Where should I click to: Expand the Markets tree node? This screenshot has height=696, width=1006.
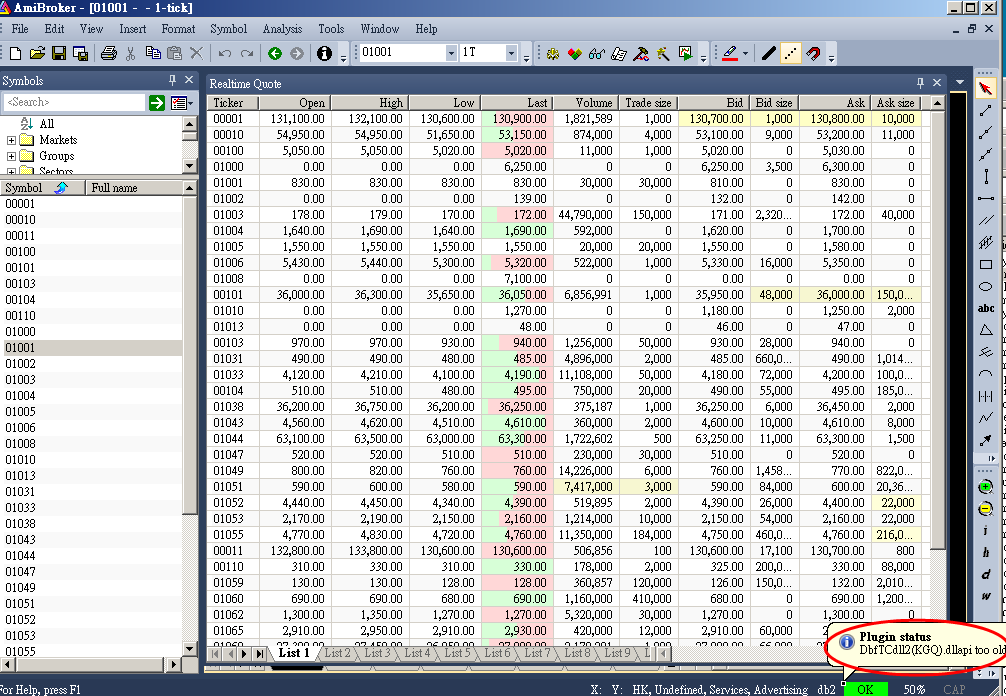[x=11, y=140]
